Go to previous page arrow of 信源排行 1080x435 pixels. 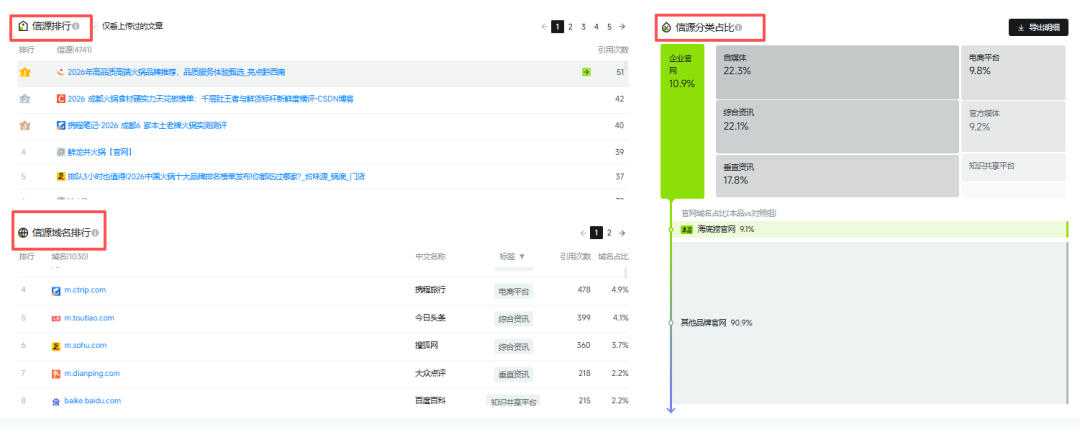544,27
